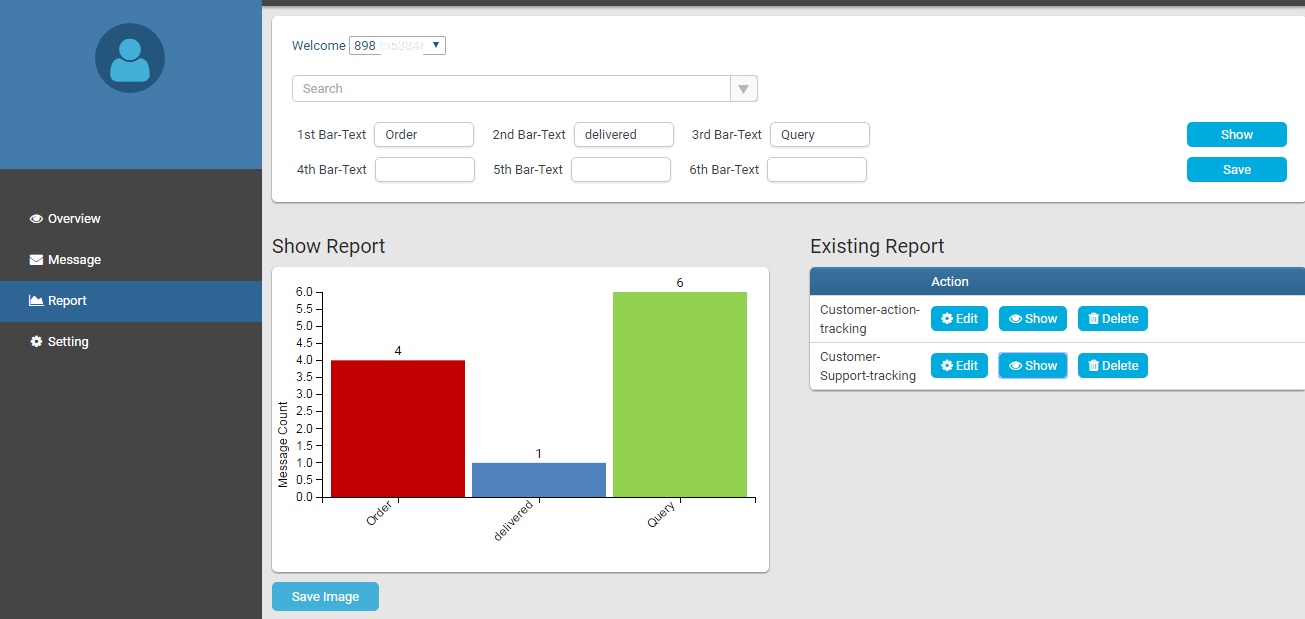Viewport: 1305px width, 619px height.
Task: Click the user profile avatar icon
Action: click(x=130, y=58)
